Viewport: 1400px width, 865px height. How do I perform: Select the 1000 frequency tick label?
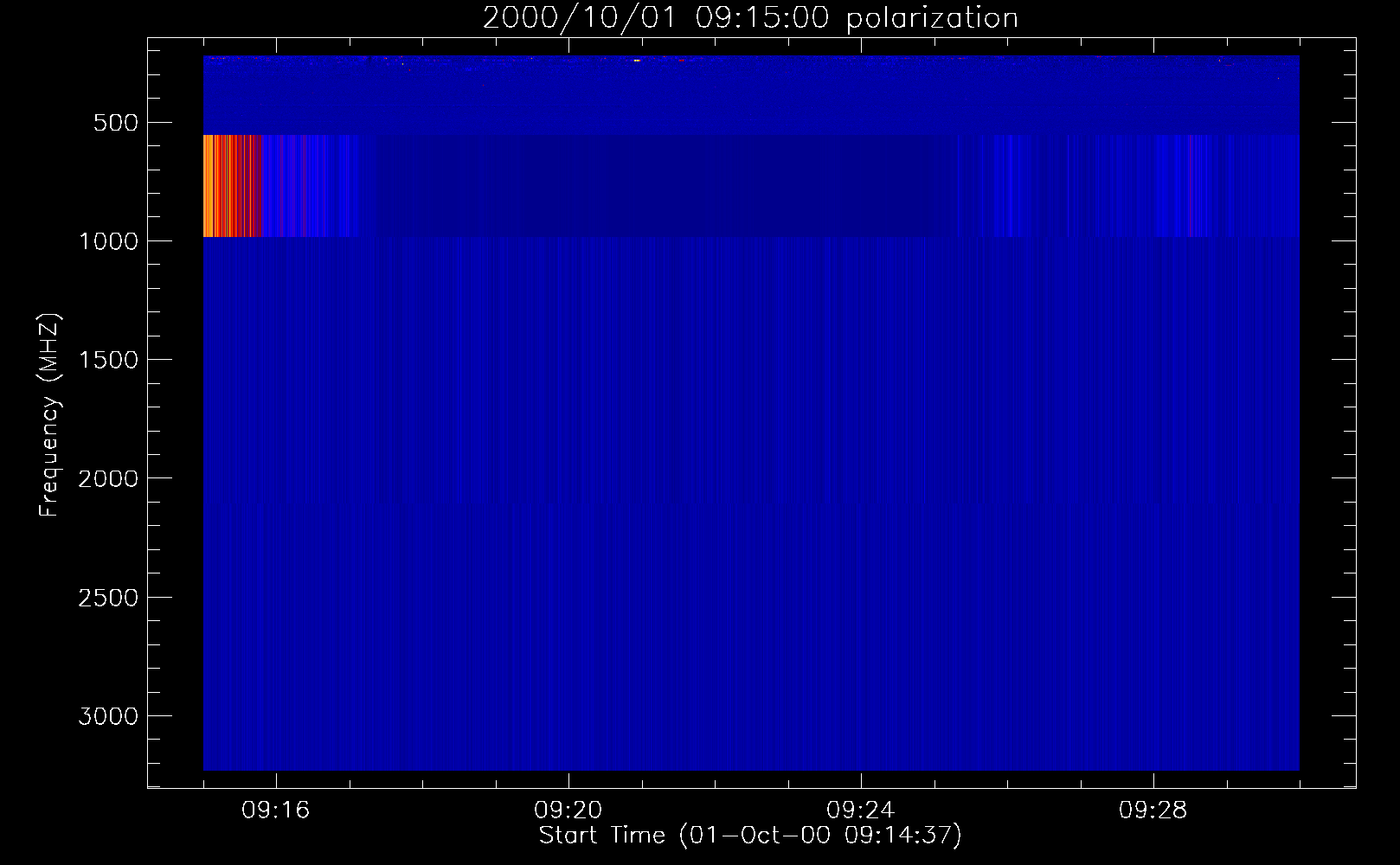(108, 241)
